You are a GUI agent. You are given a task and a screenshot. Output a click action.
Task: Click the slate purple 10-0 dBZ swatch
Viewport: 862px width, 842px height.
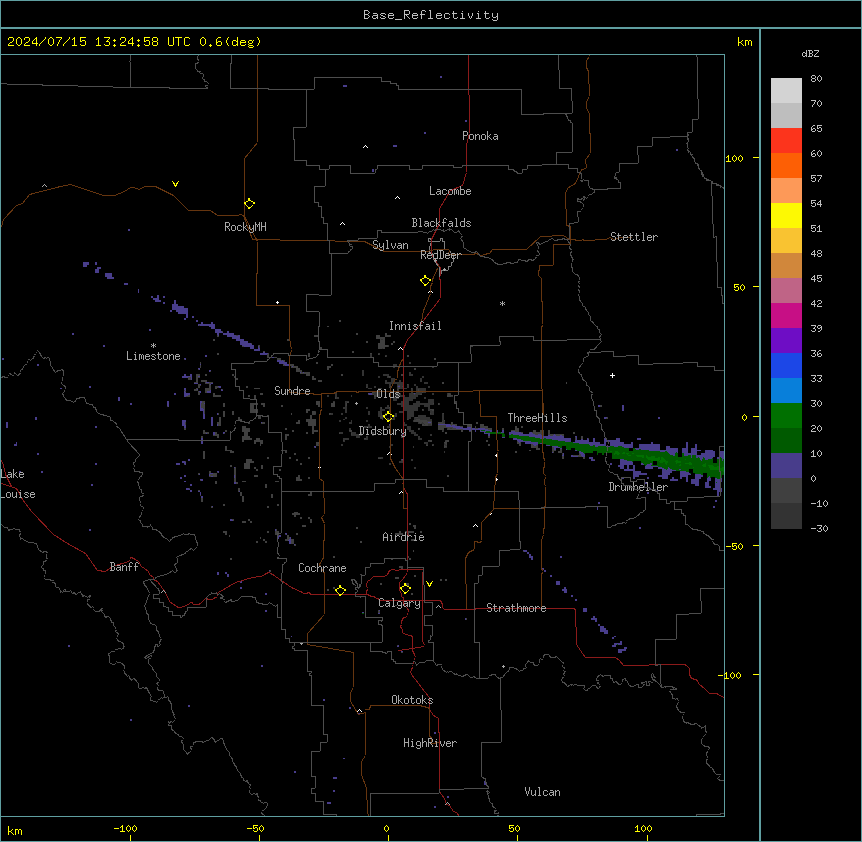coord(786,466)
